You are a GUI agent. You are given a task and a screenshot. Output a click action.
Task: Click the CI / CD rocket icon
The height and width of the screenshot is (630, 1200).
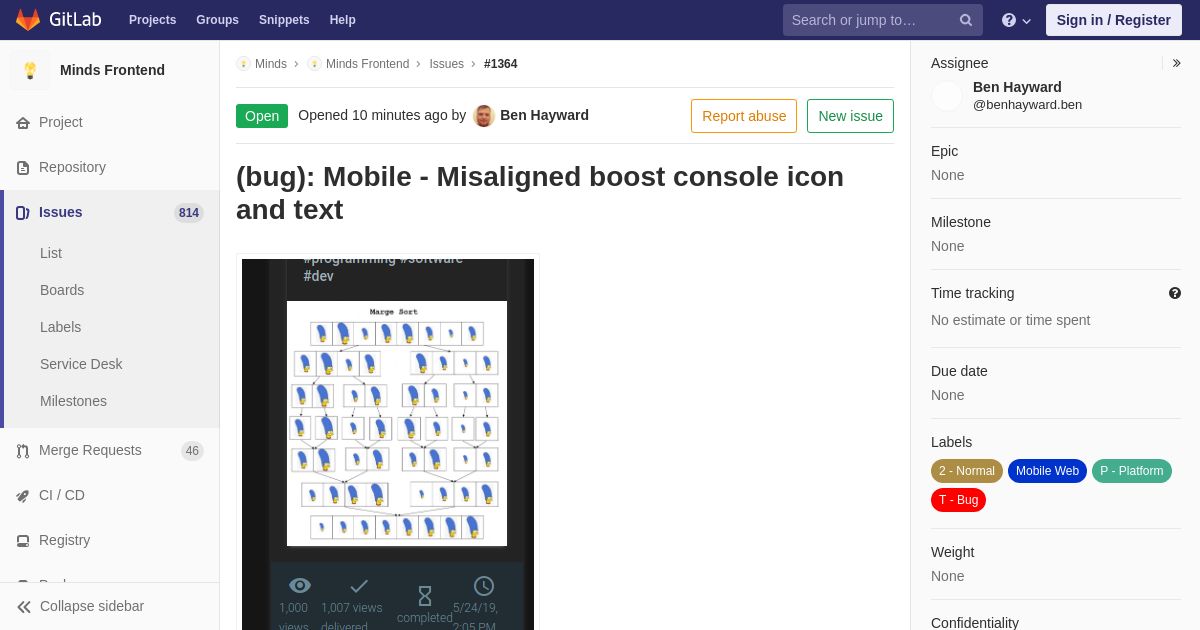pos(23,496)
